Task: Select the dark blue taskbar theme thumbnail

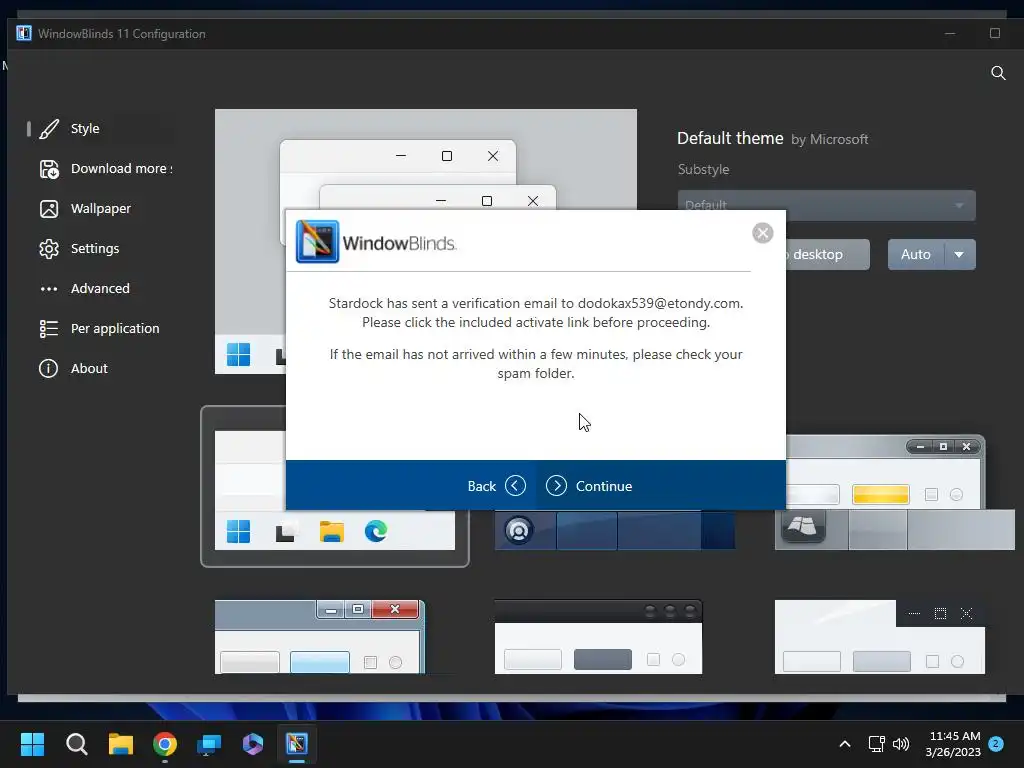Action: coord(615,530)
